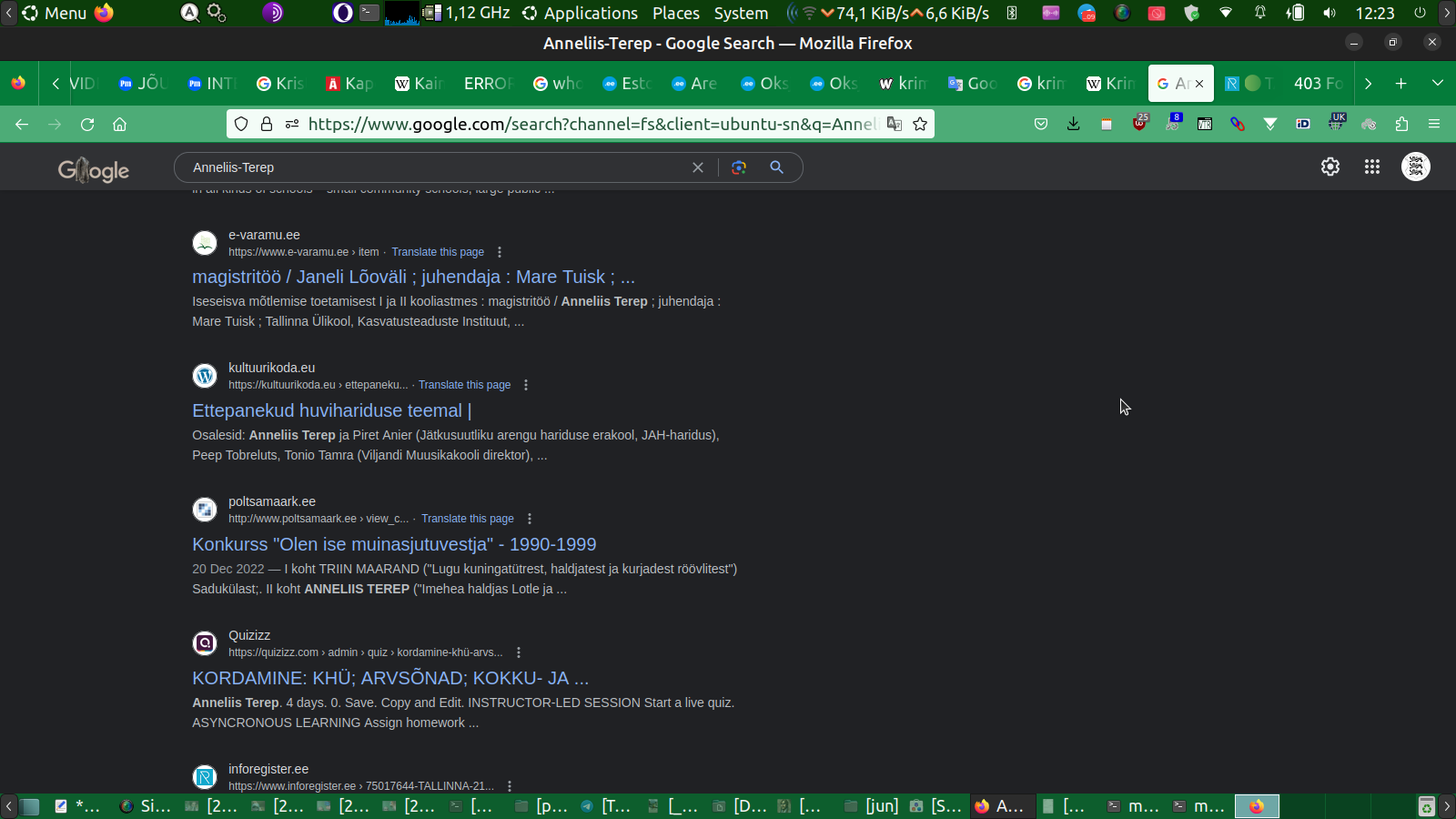Open more options for the kultuurikoda.eu result
Screen dimensions: 1456x819
(526, 385)
